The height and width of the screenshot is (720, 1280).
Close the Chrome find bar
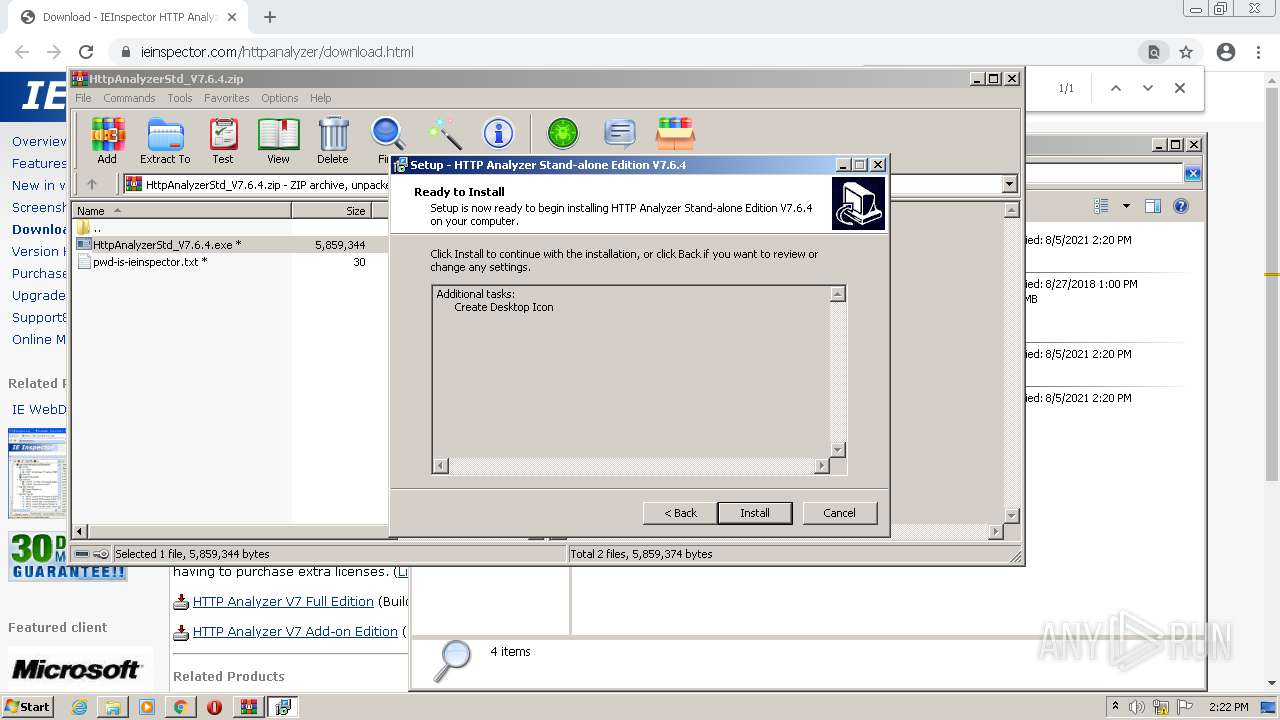click(1180, 88)
